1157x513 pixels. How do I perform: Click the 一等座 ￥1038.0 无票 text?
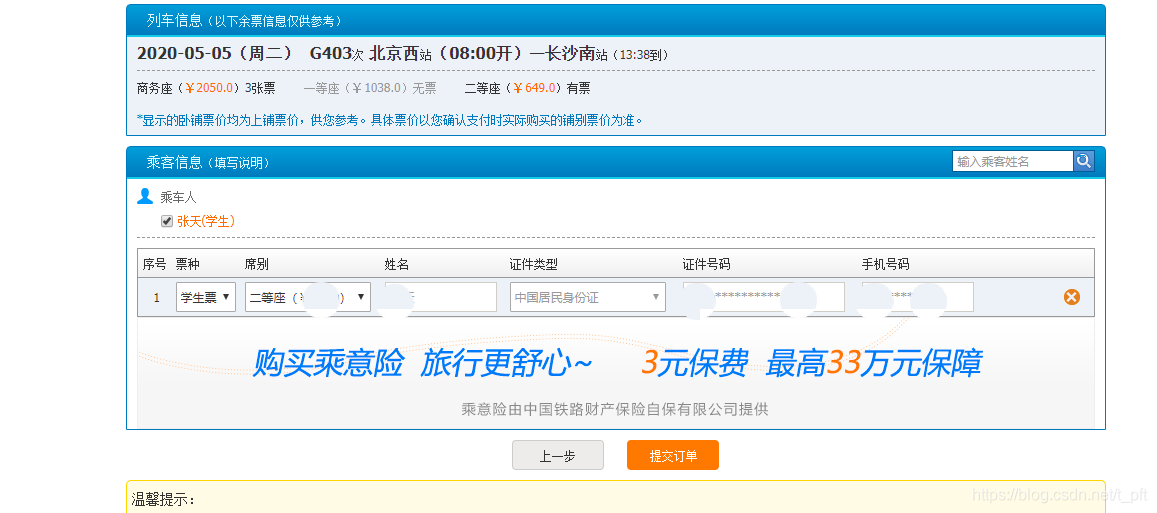tap(370, 89)
